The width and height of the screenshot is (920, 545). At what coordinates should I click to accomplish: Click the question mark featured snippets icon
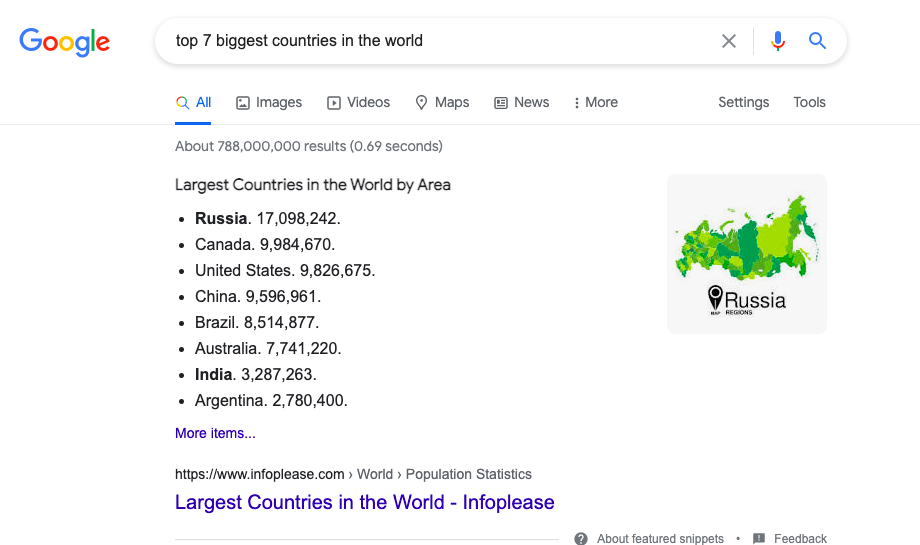coord(581,539)
